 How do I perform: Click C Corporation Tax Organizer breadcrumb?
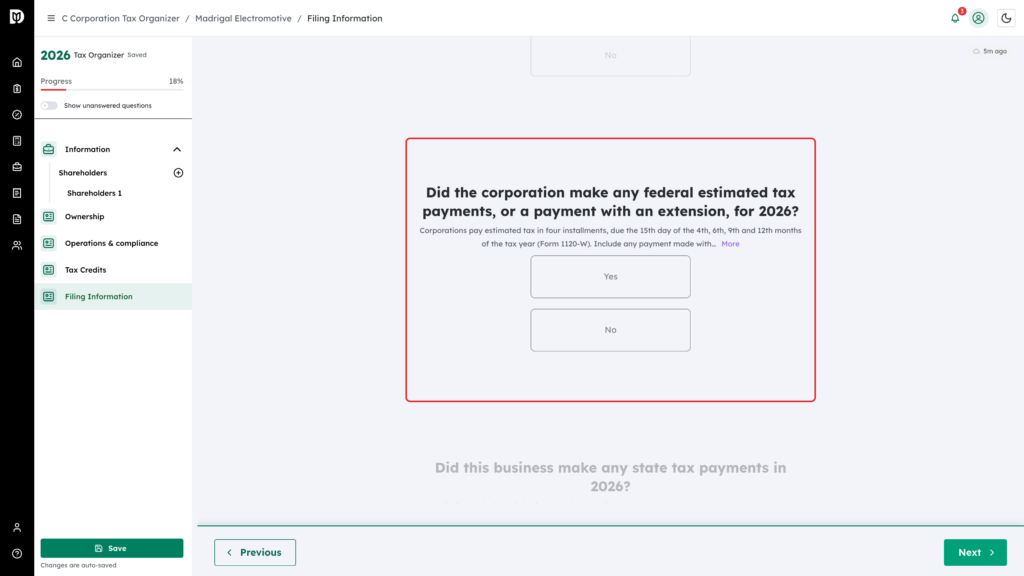pos(120,18)
